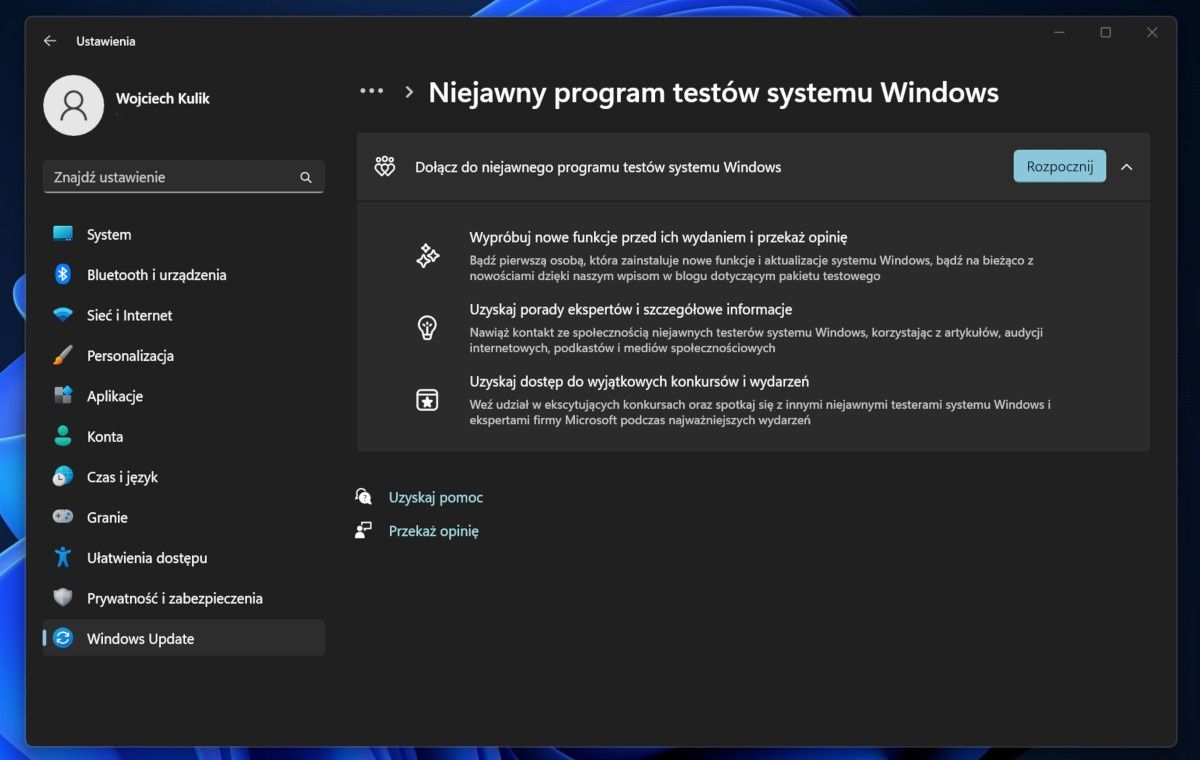Click the star calendar icon beside konkursów i wydarzeń
1200x760 pixels.
tap(427, 400)
